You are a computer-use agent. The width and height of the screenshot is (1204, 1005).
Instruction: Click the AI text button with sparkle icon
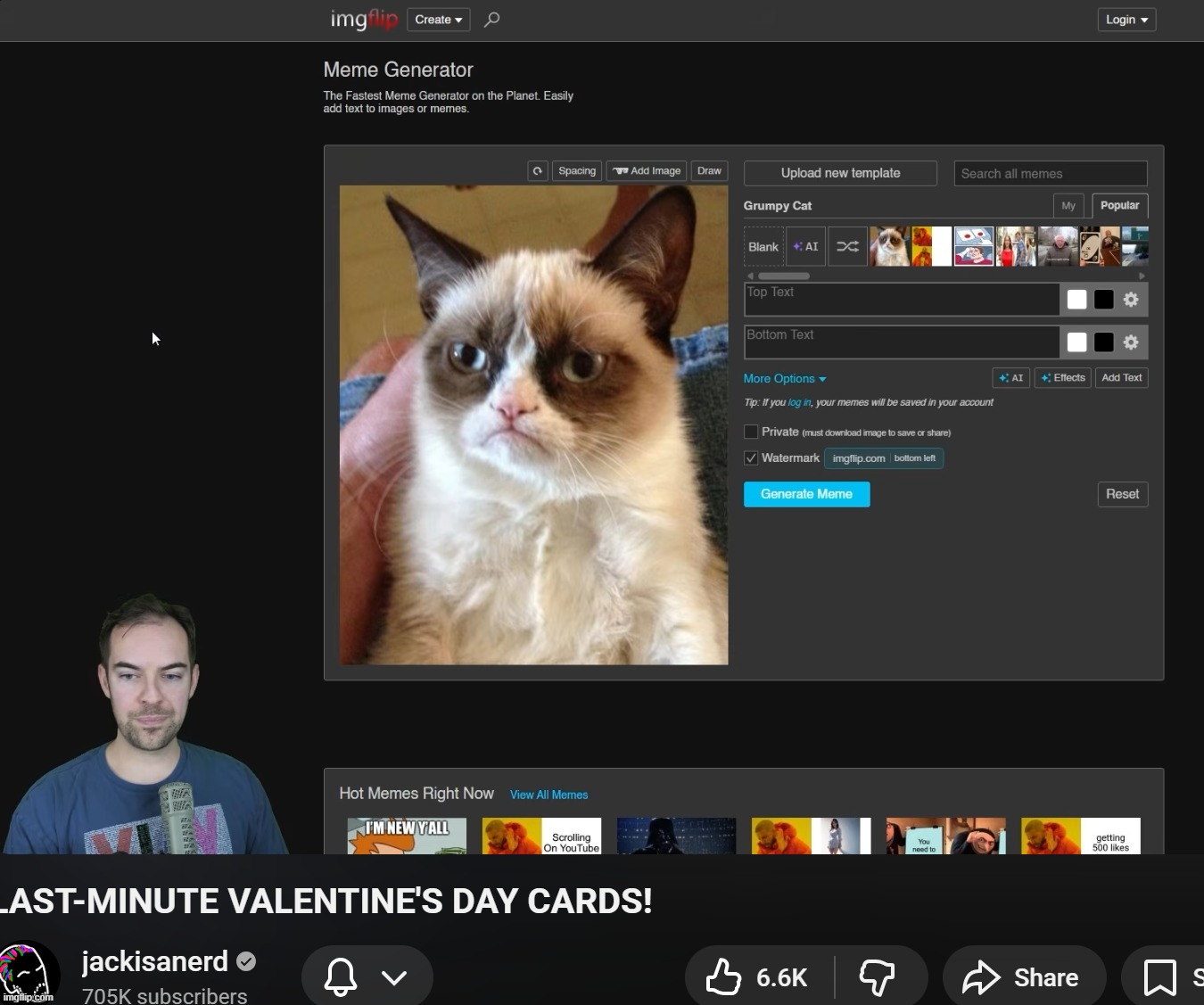(x=1010, y=377)
